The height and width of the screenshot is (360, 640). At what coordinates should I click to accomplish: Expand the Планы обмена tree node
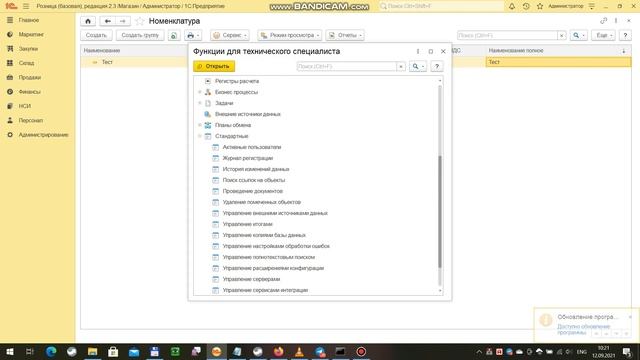[x=200, y=125]
